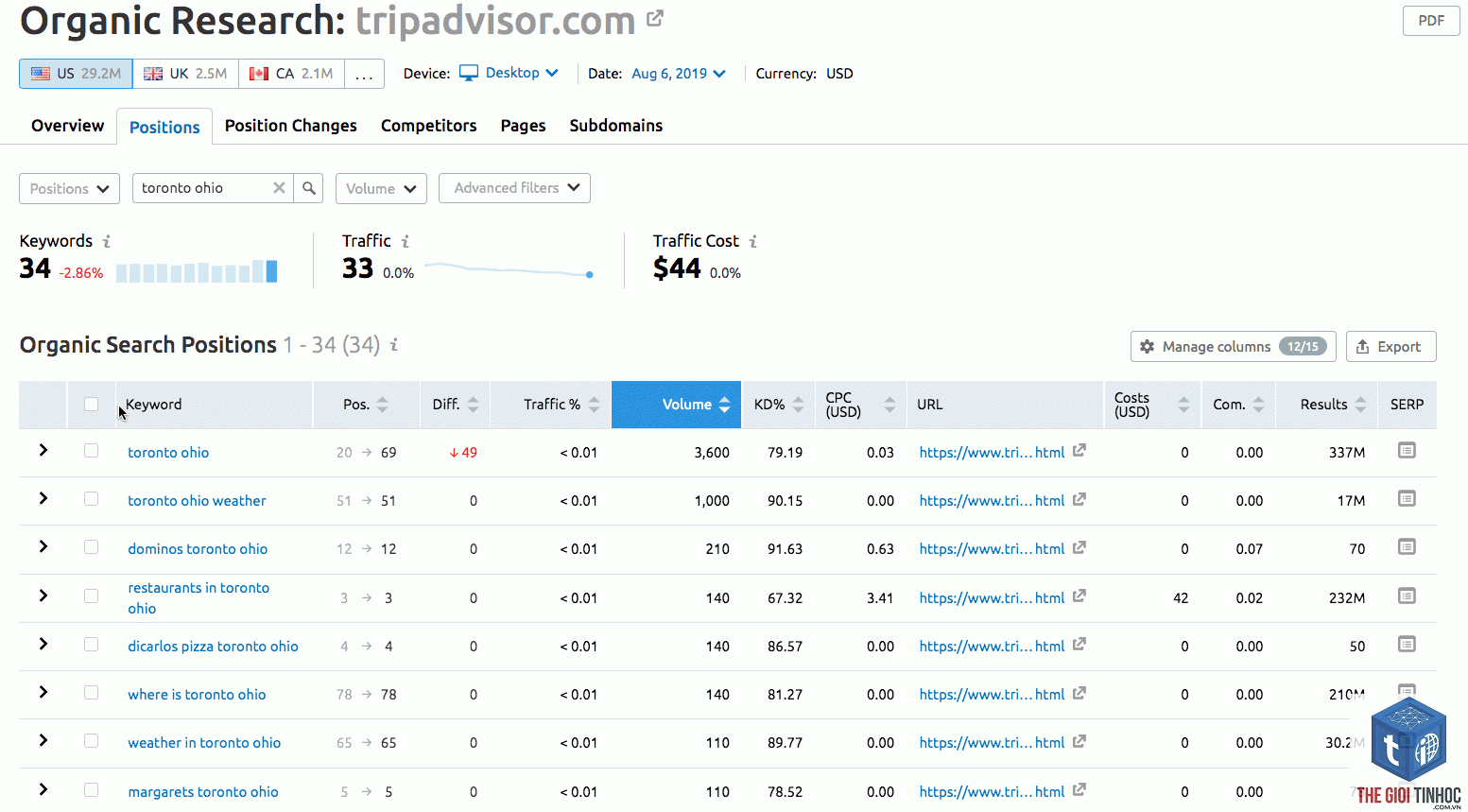Check the box for 'dicarlos pizza toronto ohio'

coord(91,645)
